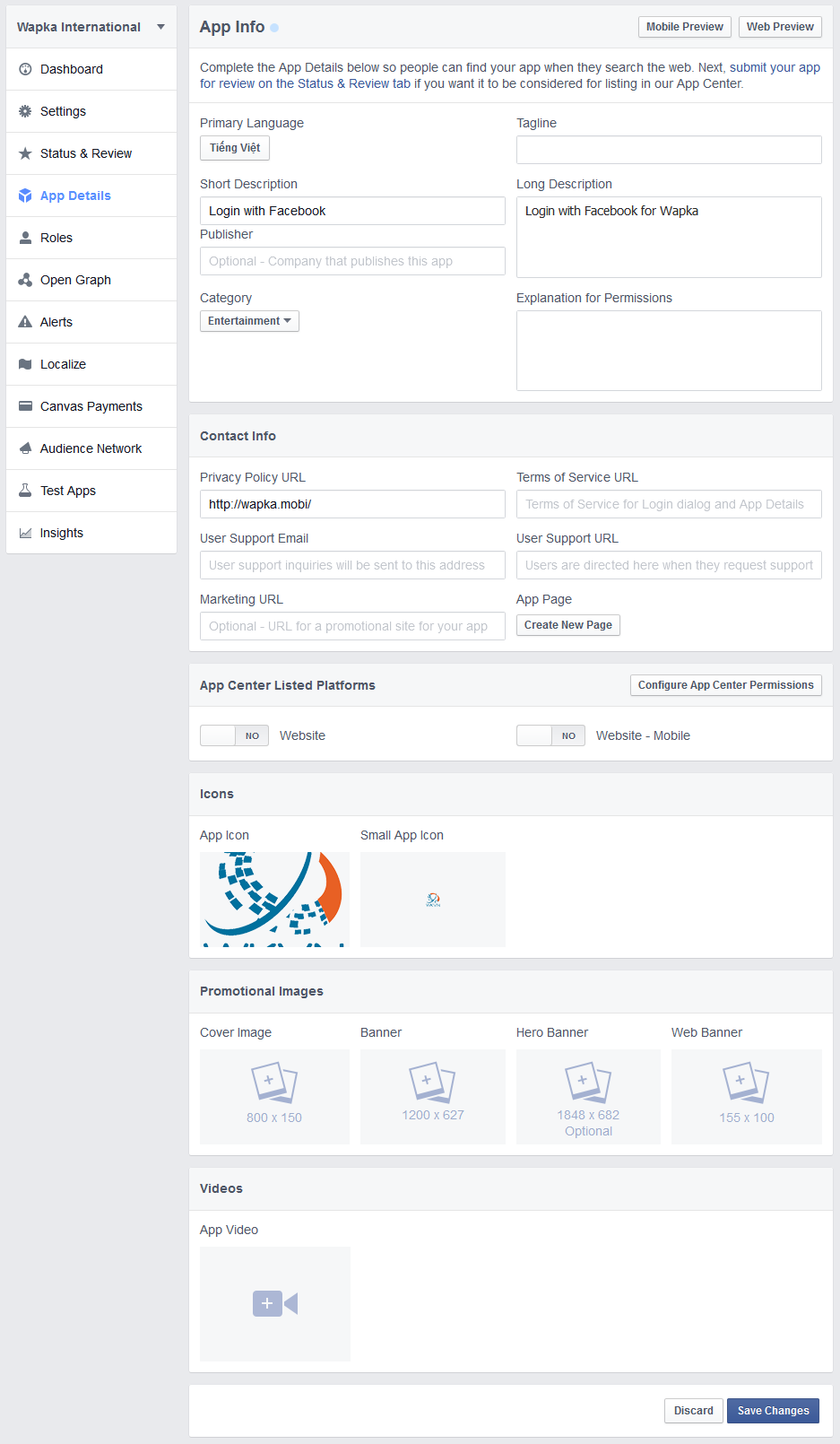Add an App Video placeholder
Viewport: 840px width, 1444px height.
point(274,1303)
